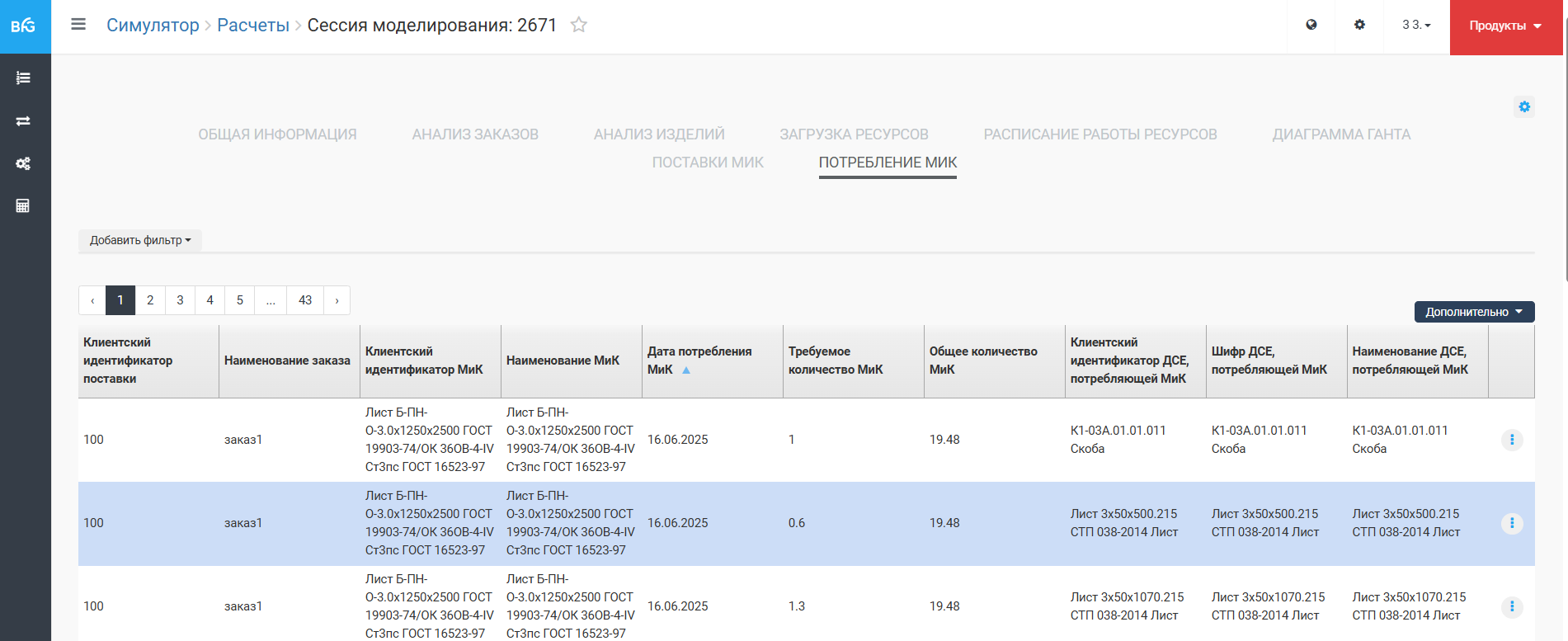1568x641 pixels.
Task: Click the BFG logo in the corner
Action: (24, 26)
